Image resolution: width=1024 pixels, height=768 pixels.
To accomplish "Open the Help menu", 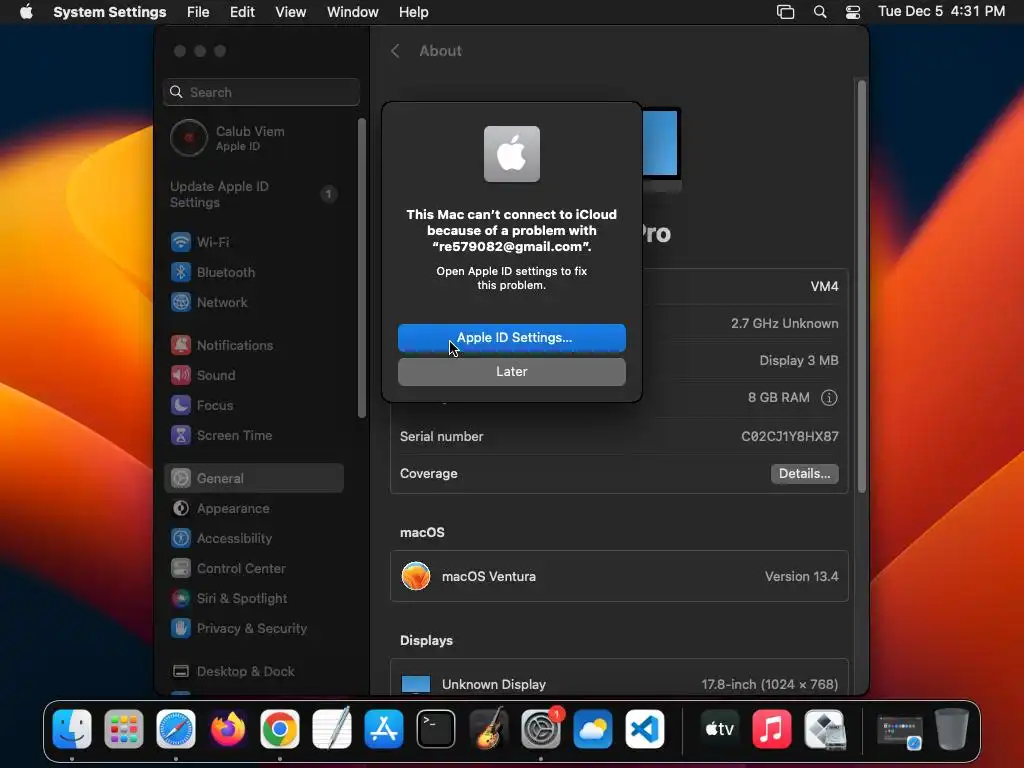I will coord(413,12).
